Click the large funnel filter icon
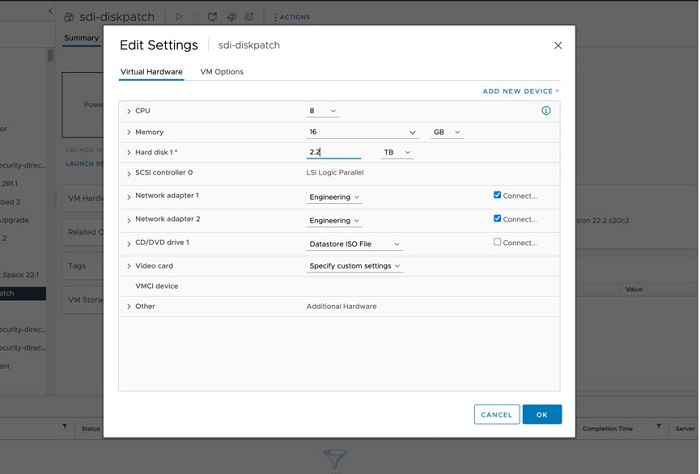Viewport: 700px width, 474px height. coord(335,458)
